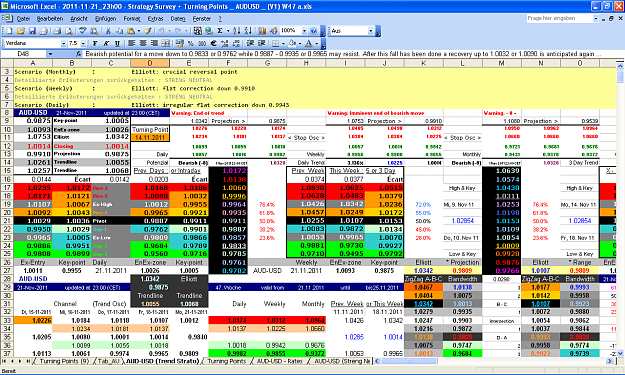Sort descending with the Z-A icon
The height and width of the screenshot is (375, 625).
(x=248, y=31)
